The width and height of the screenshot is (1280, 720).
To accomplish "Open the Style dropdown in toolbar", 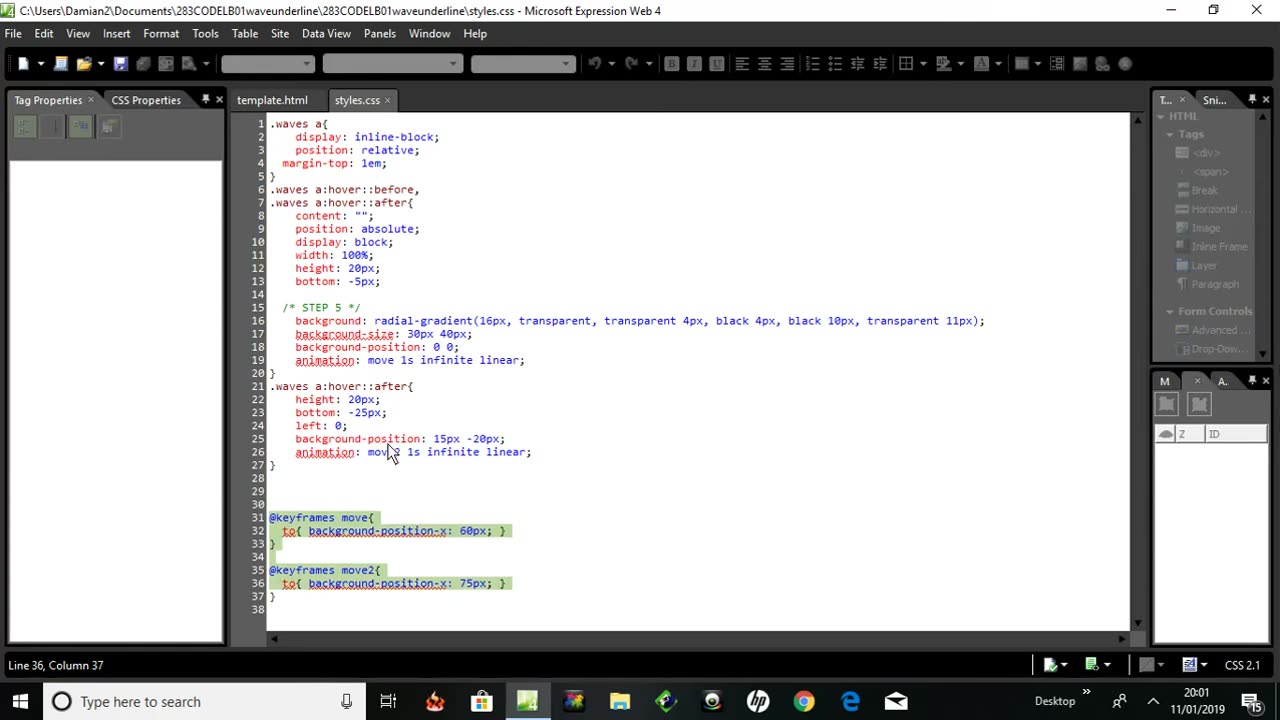I will [x=307, y=64].
